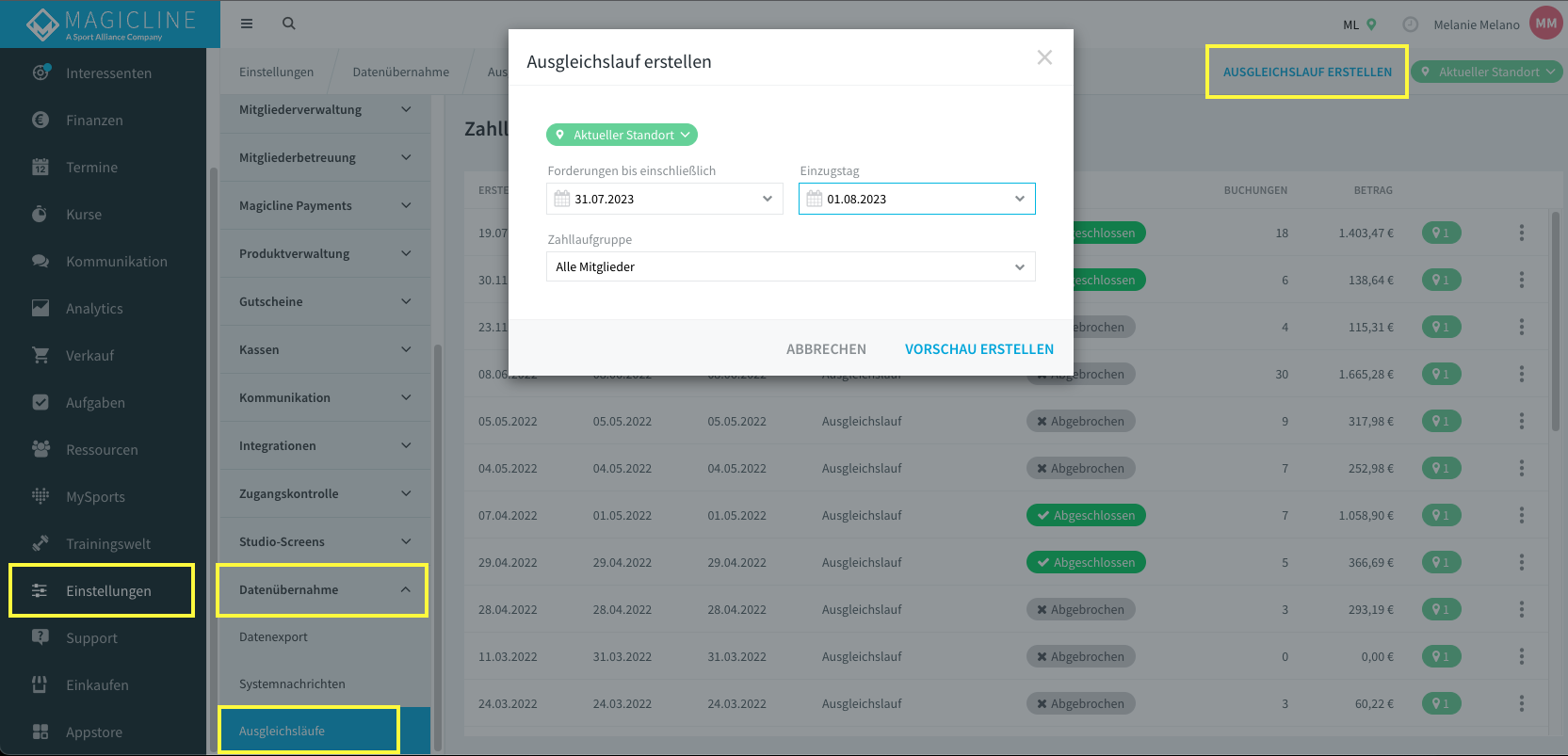1568x756 pixels.
Task: Open Analytics in the sidebar
Action: [94, 308]
